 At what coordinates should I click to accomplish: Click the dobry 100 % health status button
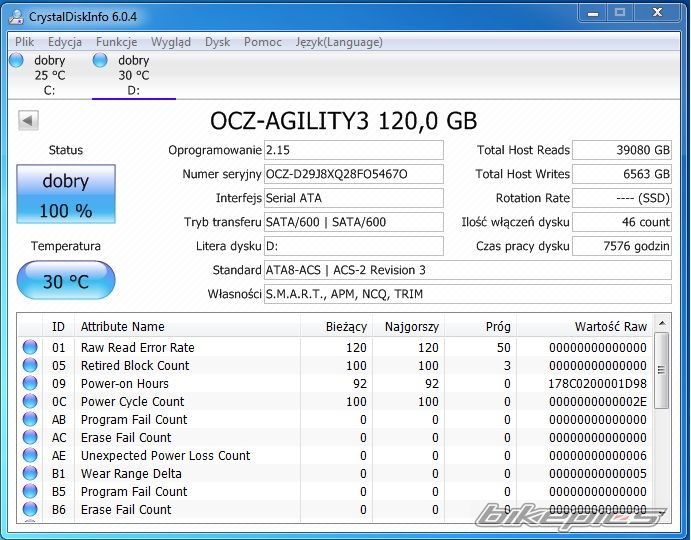[66, 194]
